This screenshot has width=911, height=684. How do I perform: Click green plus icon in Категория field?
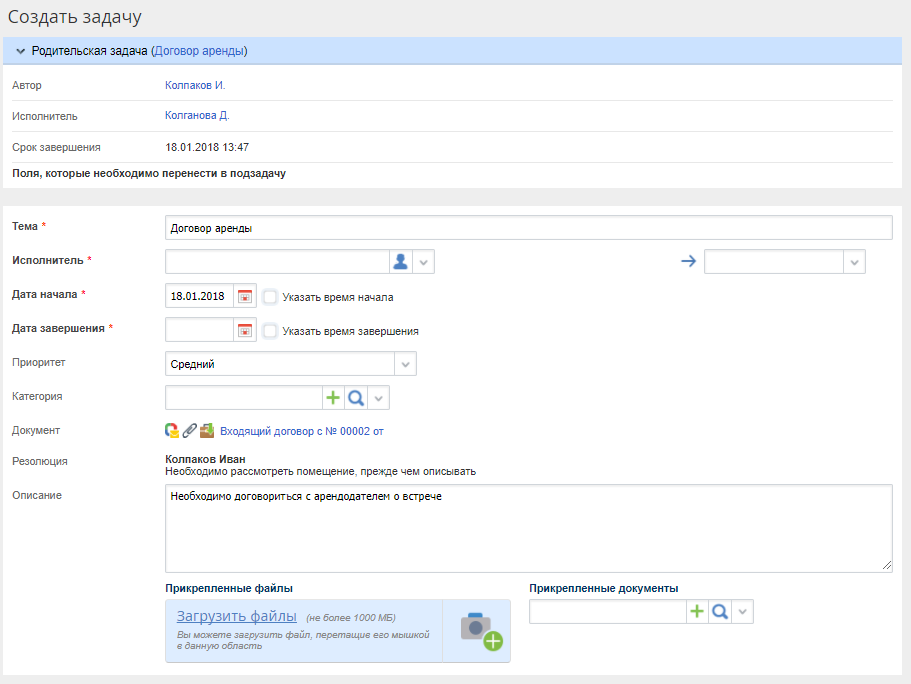pos(333,398)
